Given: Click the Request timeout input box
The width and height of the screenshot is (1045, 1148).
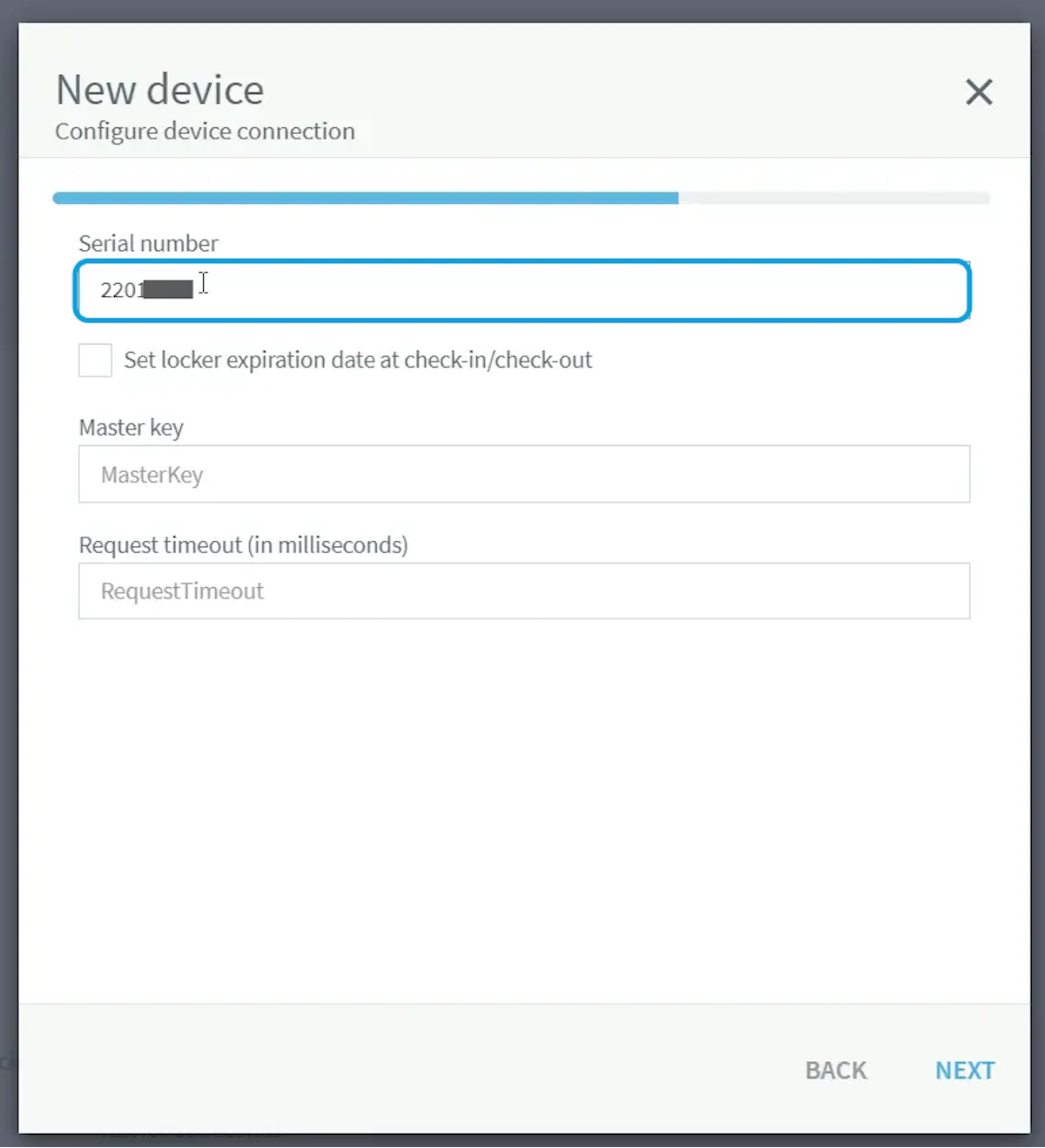Looking at the screenshot, I should pos(523,591).
